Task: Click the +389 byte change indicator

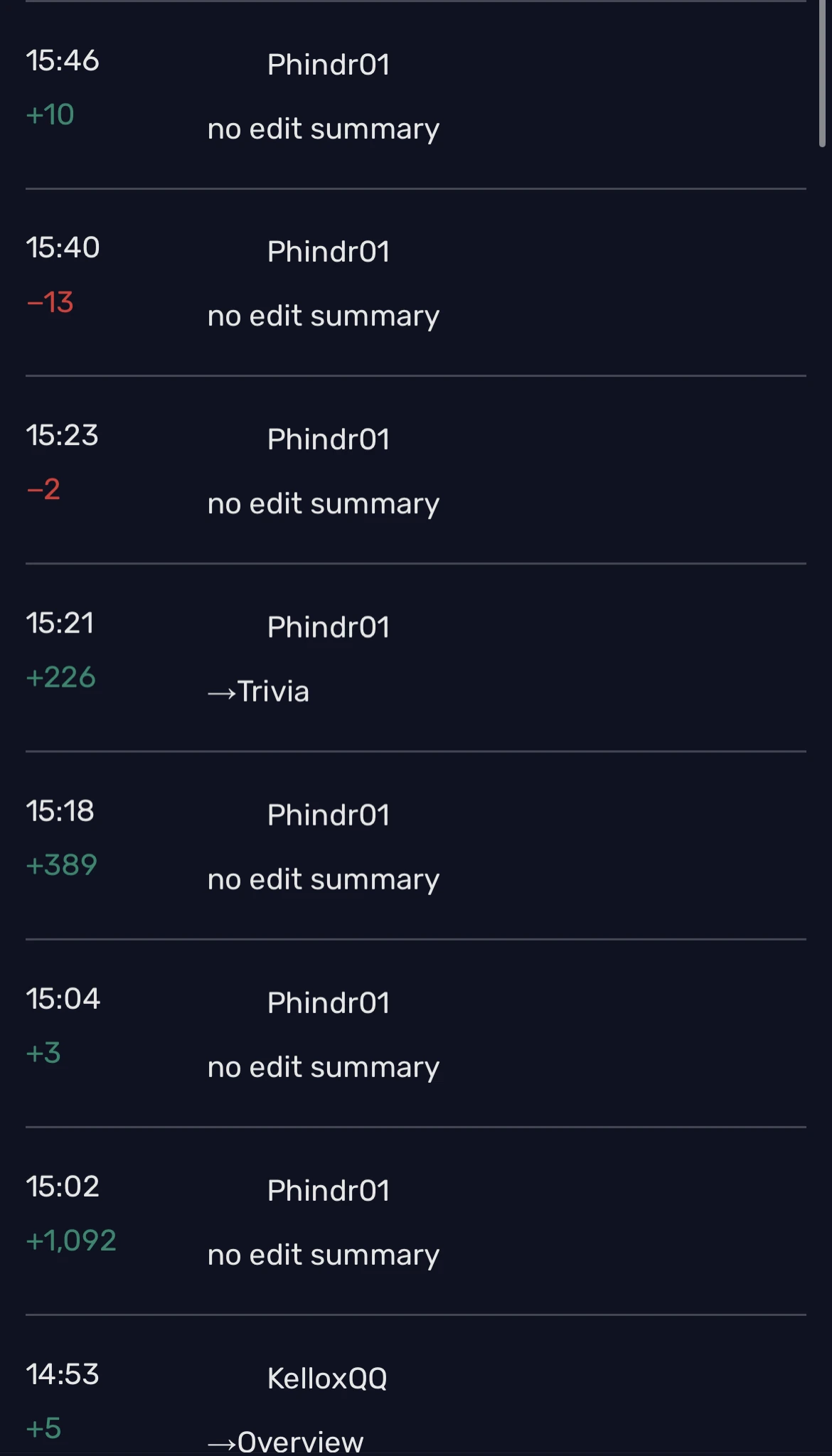Action: pyautogui.click(x=61, y=865)
